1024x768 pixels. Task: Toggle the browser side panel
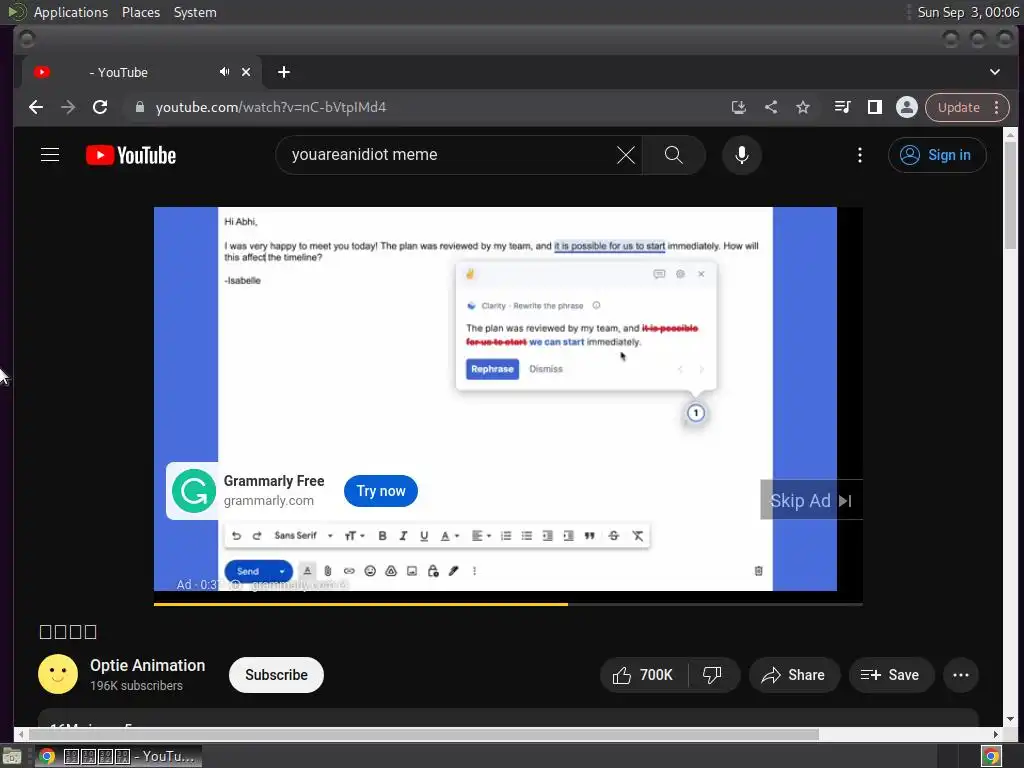pyautogui.click(x=874, y=107)
